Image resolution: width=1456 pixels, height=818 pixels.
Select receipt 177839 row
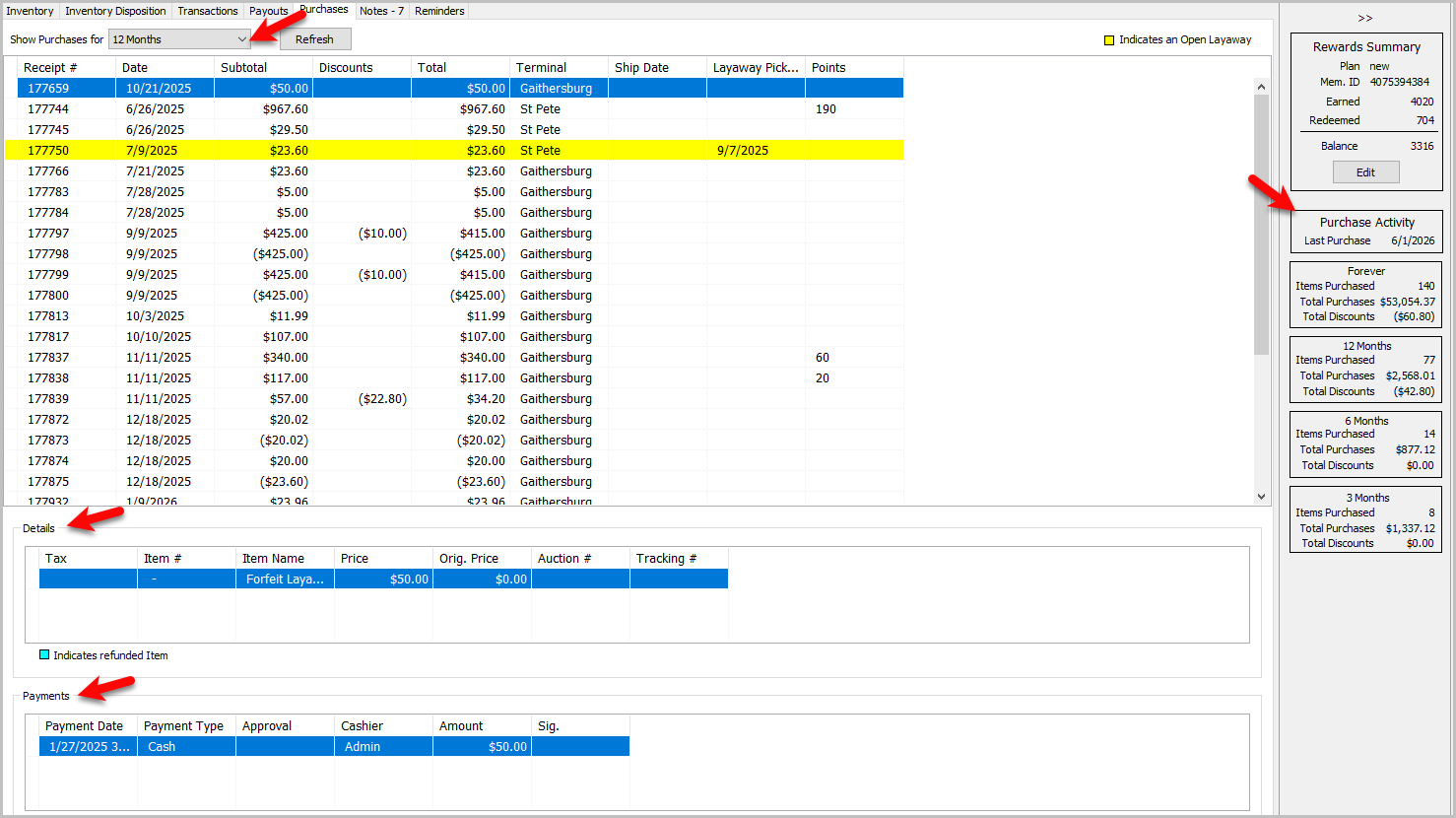coord(460,398)
